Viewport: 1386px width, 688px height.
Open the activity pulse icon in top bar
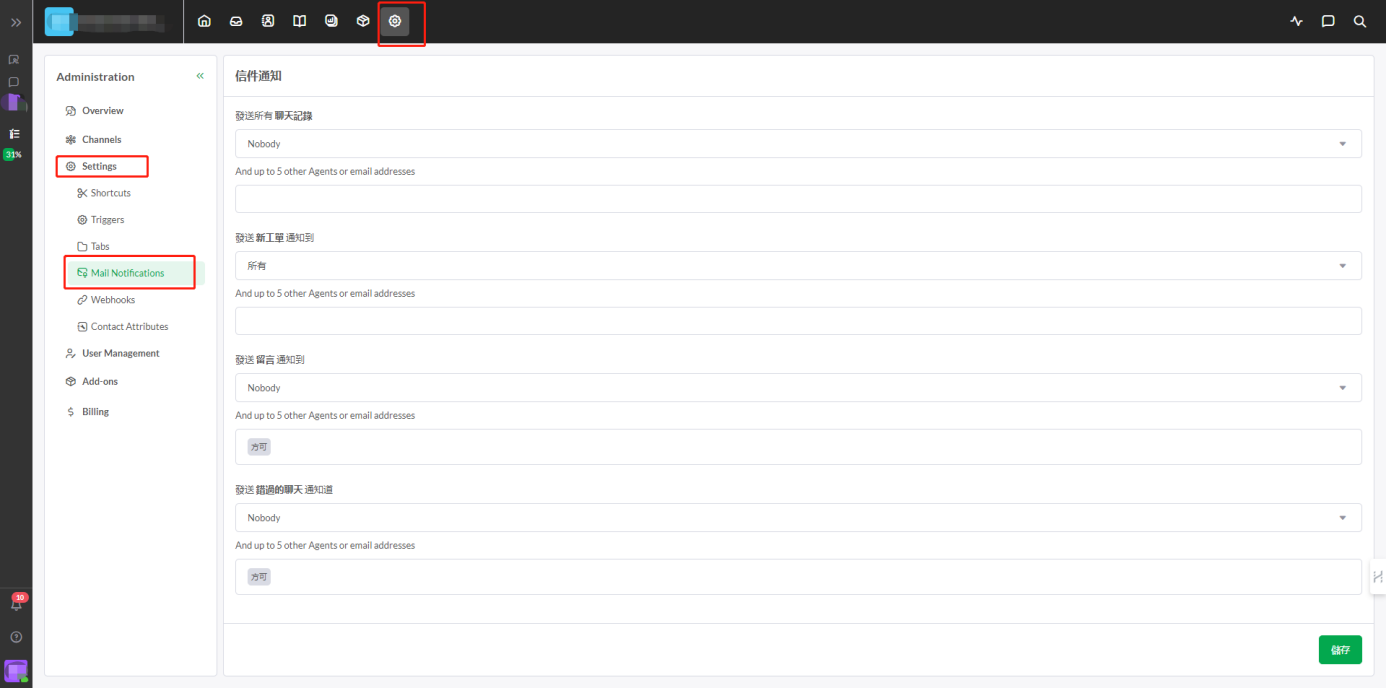pyautogui.click(x=1297, y=21)
